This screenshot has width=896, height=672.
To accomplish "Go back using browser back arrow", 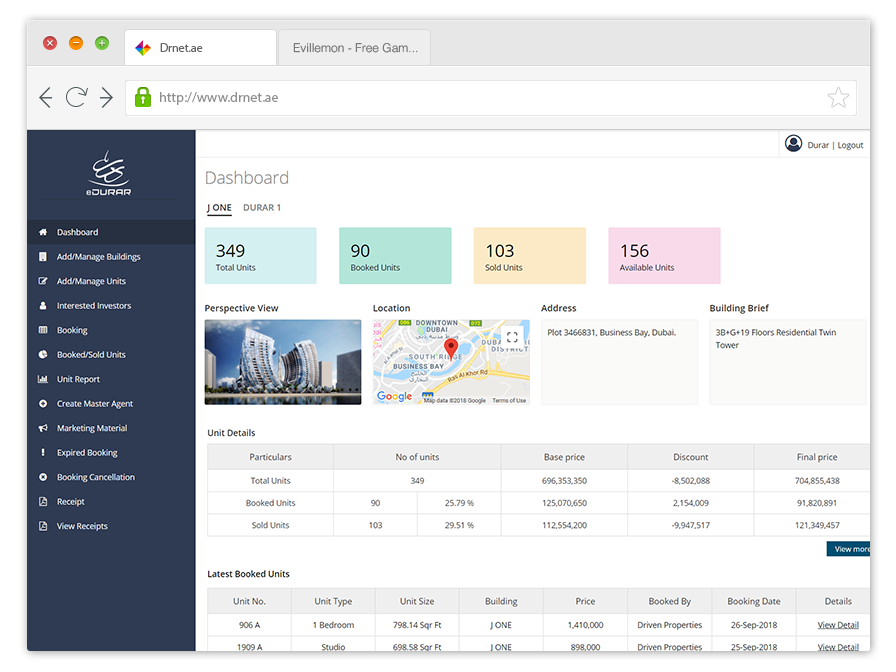I will [46, 97].
